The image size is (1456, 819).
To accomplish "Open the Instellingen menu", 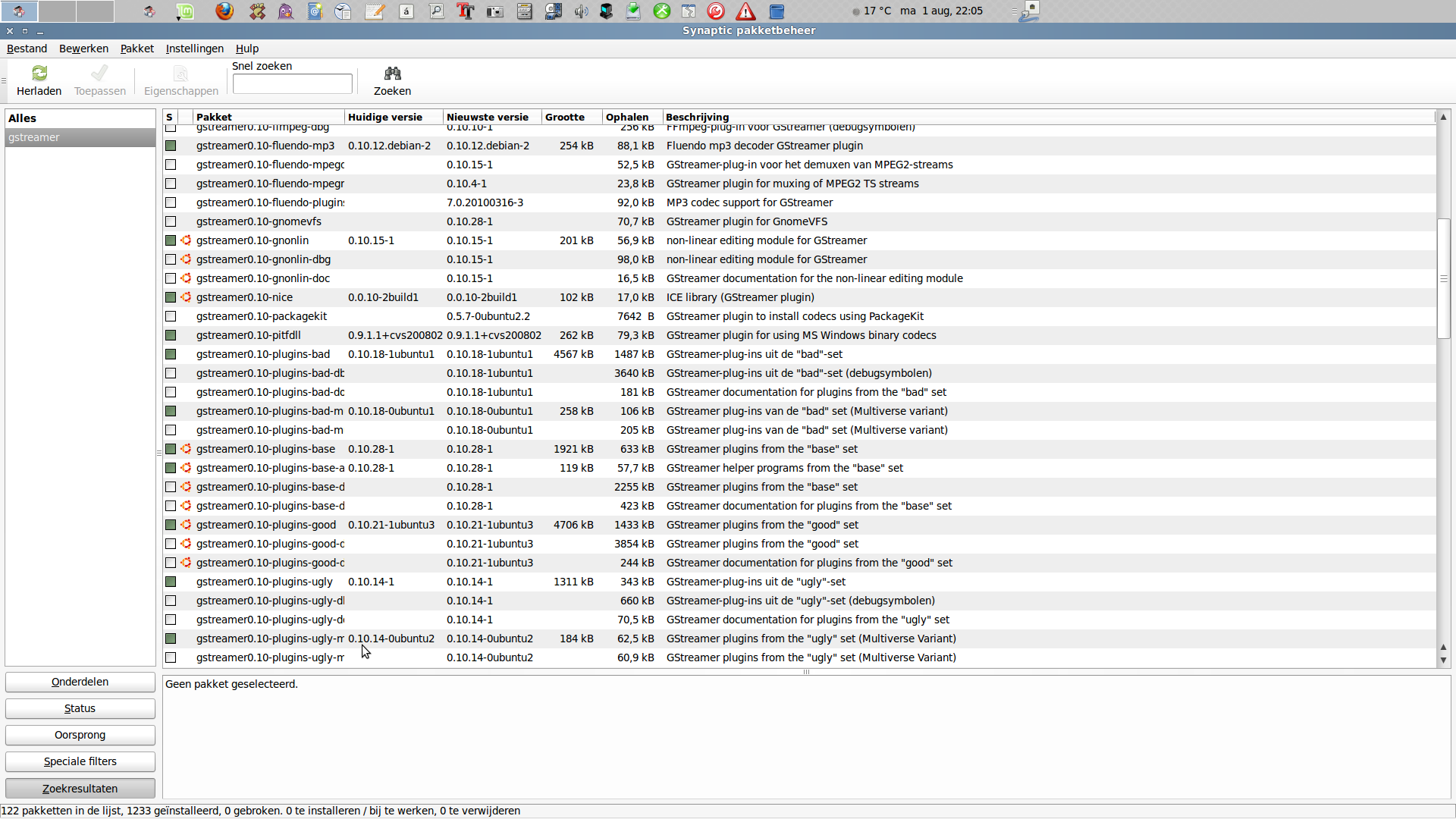I will [x=195, y=49].
